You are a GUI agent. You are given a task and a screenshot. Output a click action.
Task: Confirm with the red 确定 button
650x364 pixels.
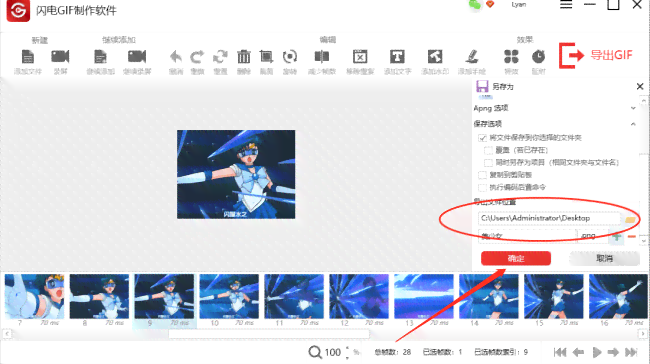coord(516,258)
